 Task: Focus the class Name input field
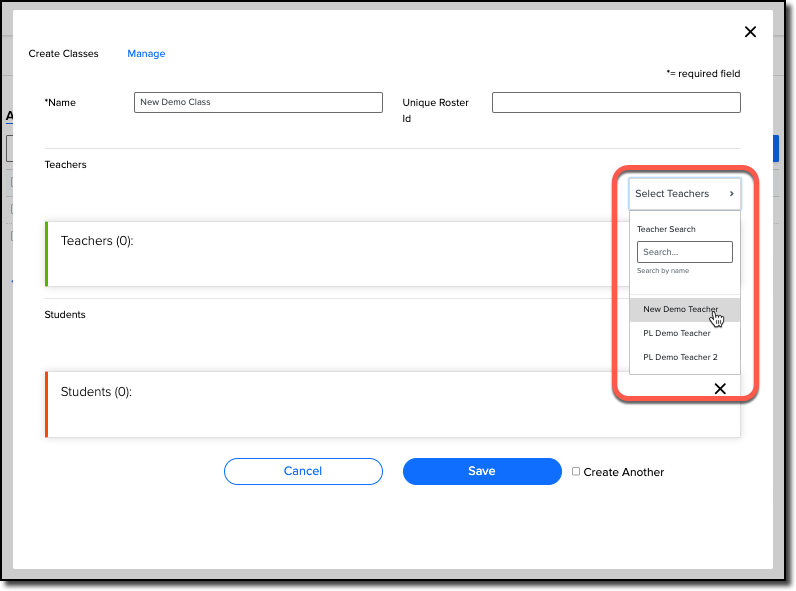point(258,102)
